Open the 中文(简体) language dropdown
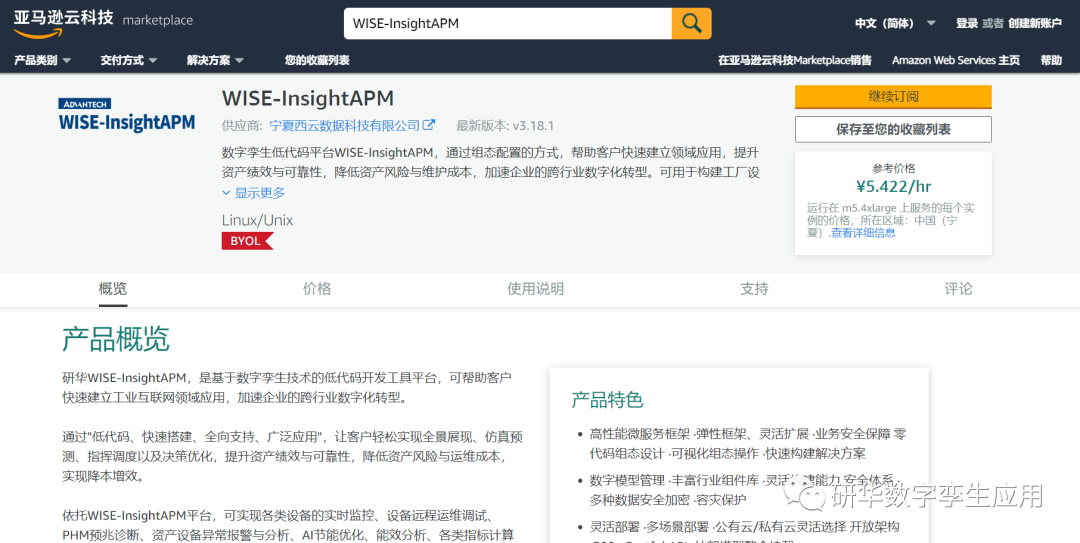 point(895,23)
